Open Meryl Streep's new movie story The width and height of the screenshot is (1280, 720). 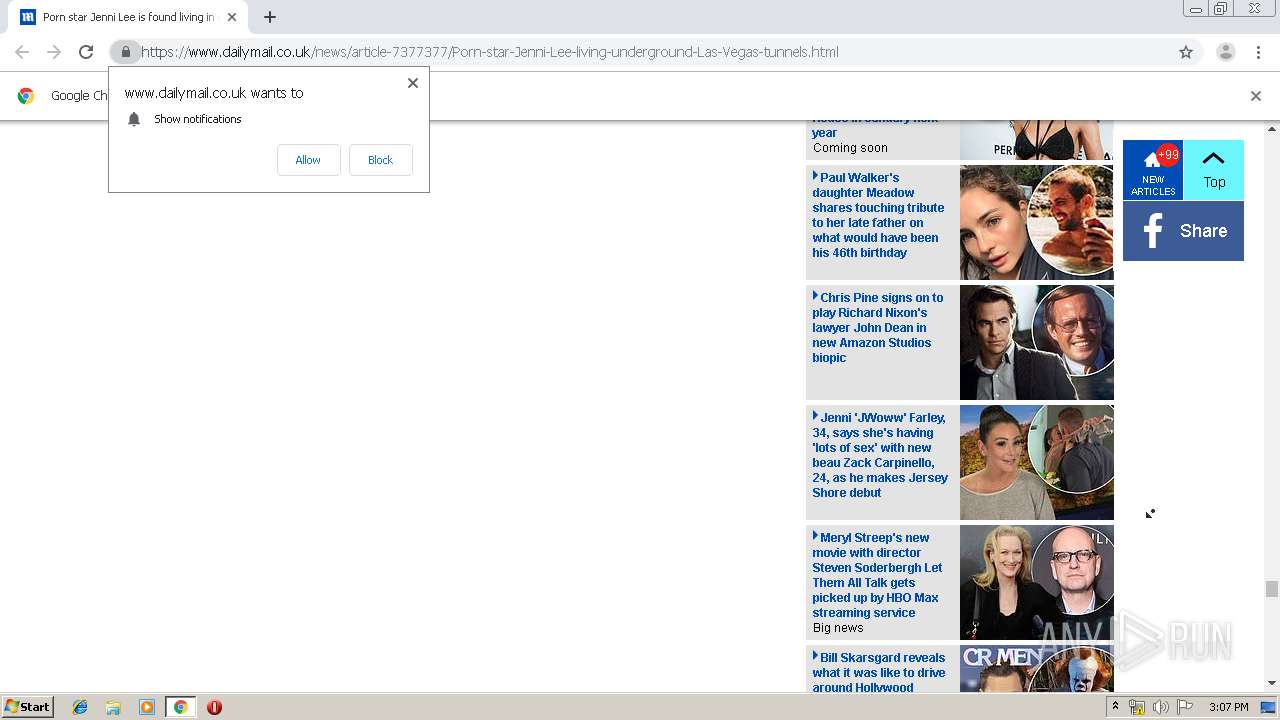tap(878, 575)
